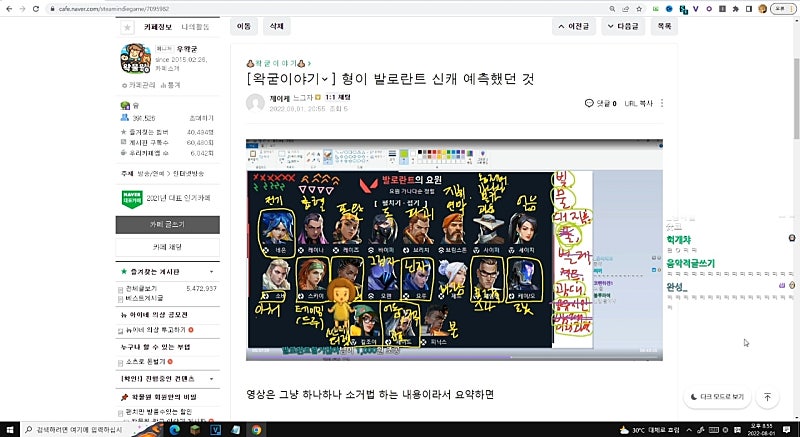The image size is (800, 437).
Task: Click the Windows Start button
Action: pos(10,430)
